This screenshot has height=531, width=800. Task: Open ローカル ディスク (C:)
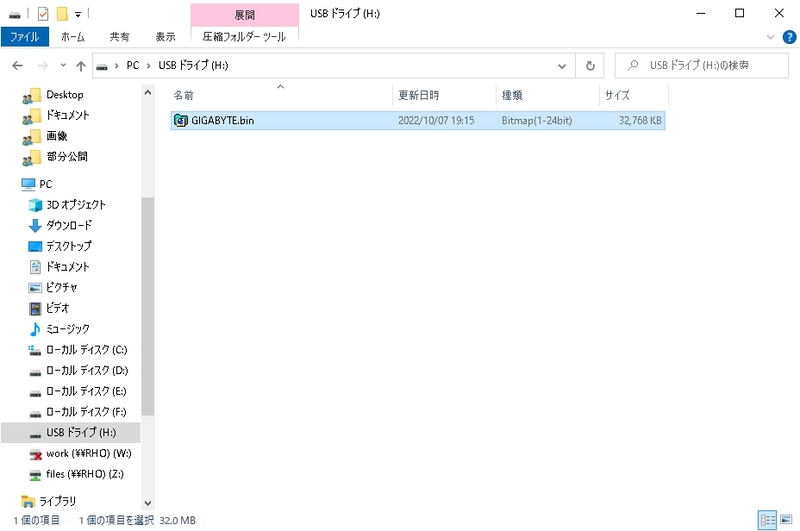coord(86,349)
